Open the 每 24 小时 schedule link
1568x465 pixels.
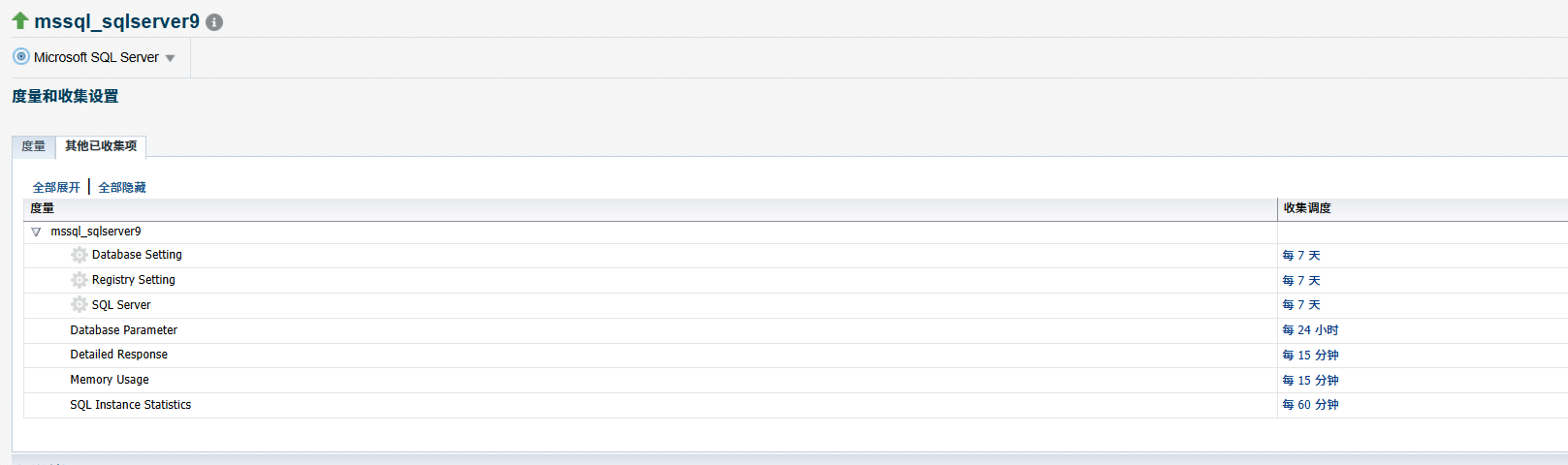pos(1310,330)
